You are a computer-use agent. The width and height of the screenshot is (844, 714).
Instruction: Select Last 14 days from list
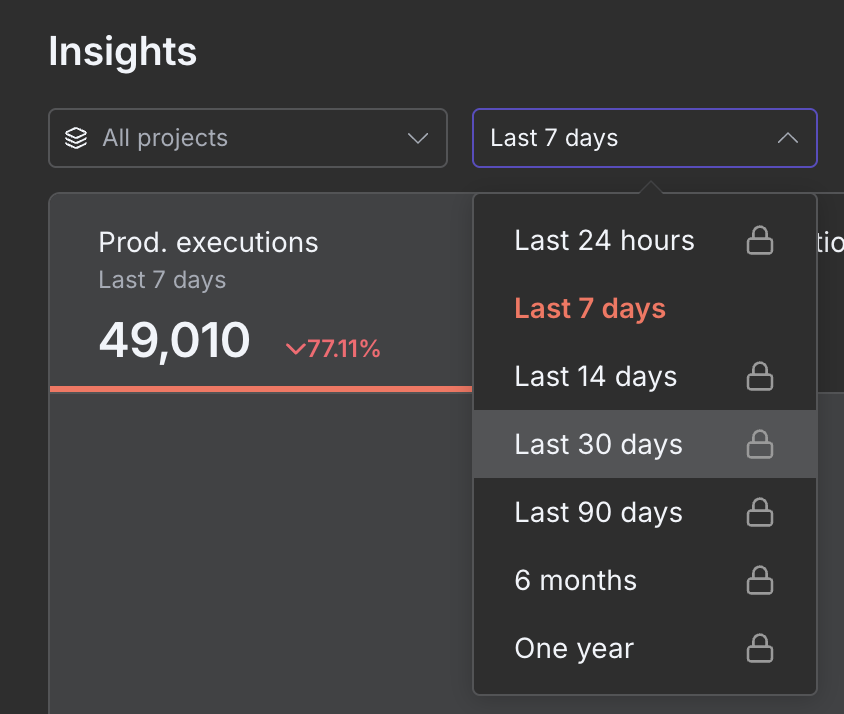coord(596,376)
